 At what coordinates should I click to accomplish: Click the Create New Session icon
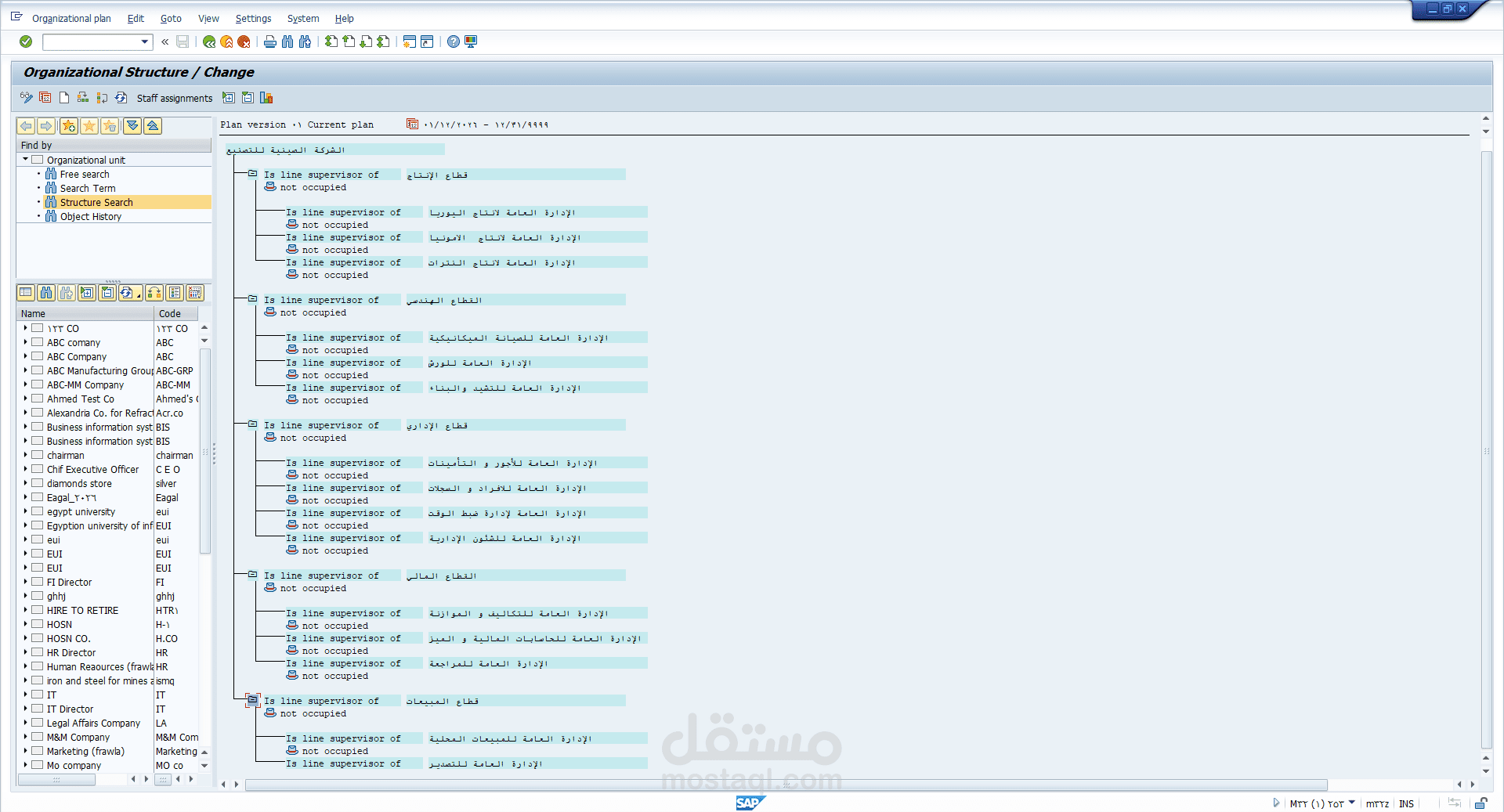(410, 42)
